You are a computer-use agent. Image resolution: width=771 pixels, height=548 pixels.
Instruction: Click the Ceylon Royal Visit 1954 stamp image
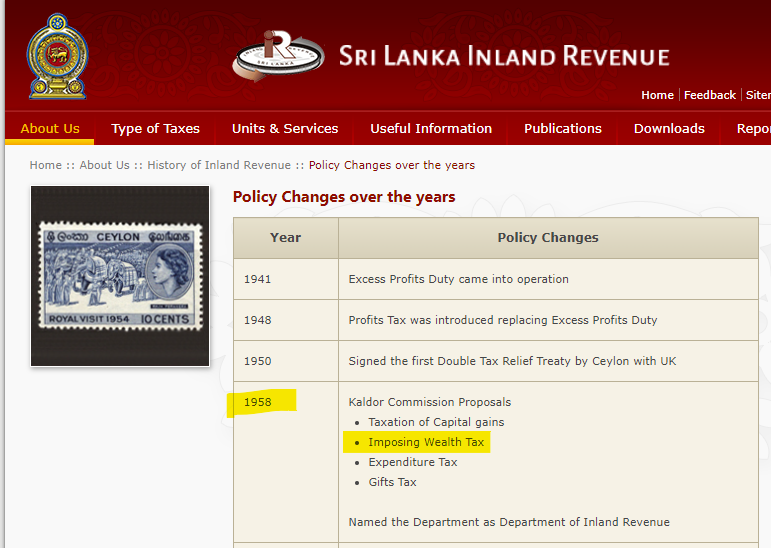(x=120, y=276)
